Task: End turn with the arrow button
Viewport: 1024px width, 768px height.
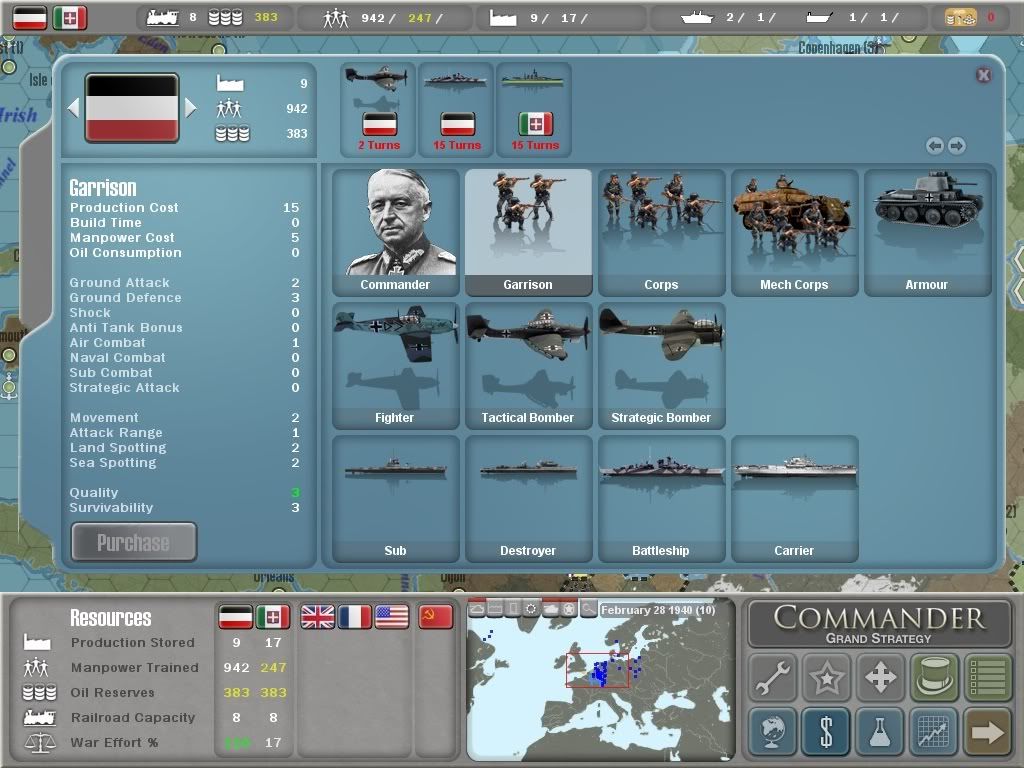Action: (x=988, y=731)
